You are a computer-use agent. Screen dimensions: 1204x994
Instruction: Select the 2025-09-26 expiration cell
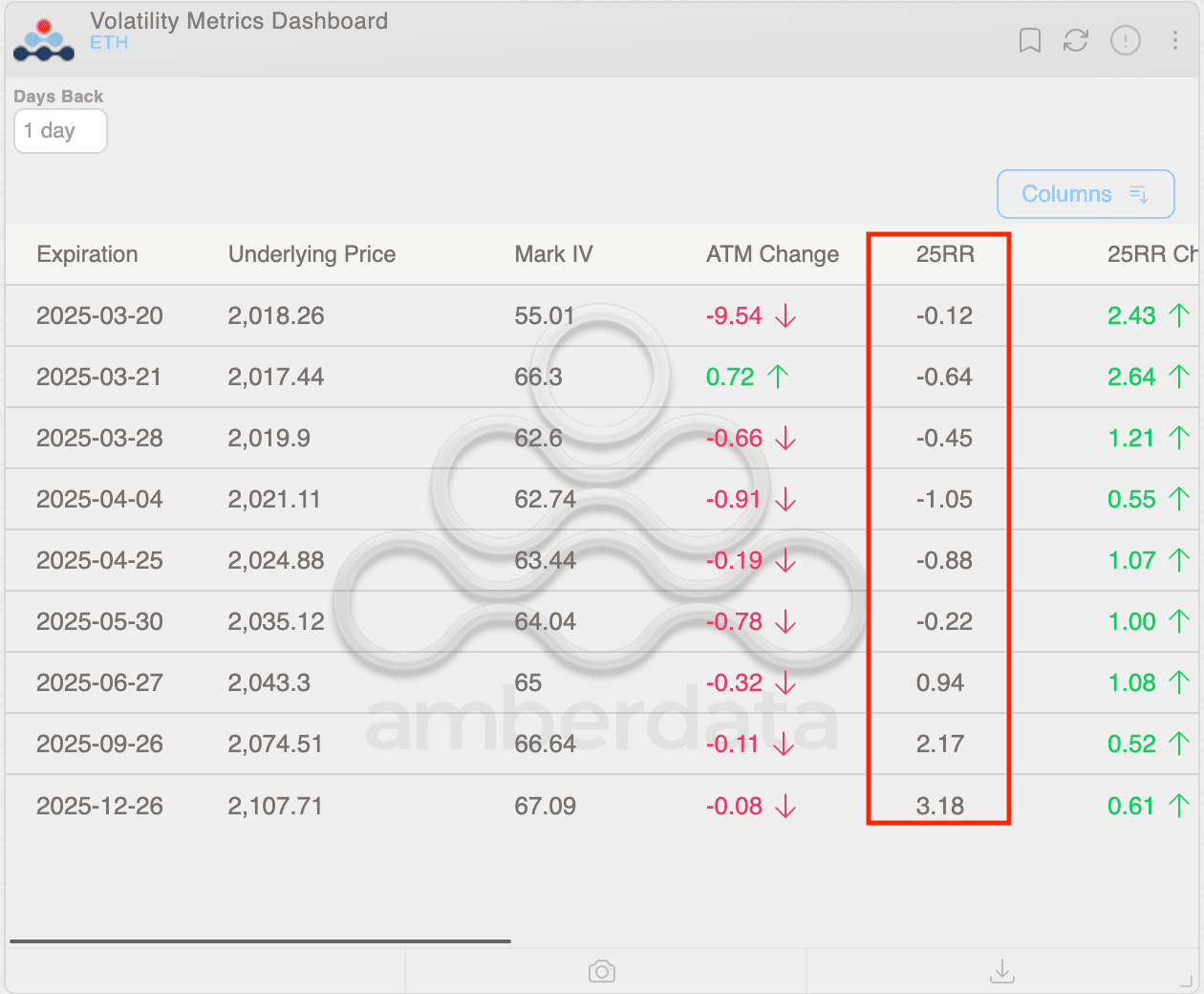point(99,744)
